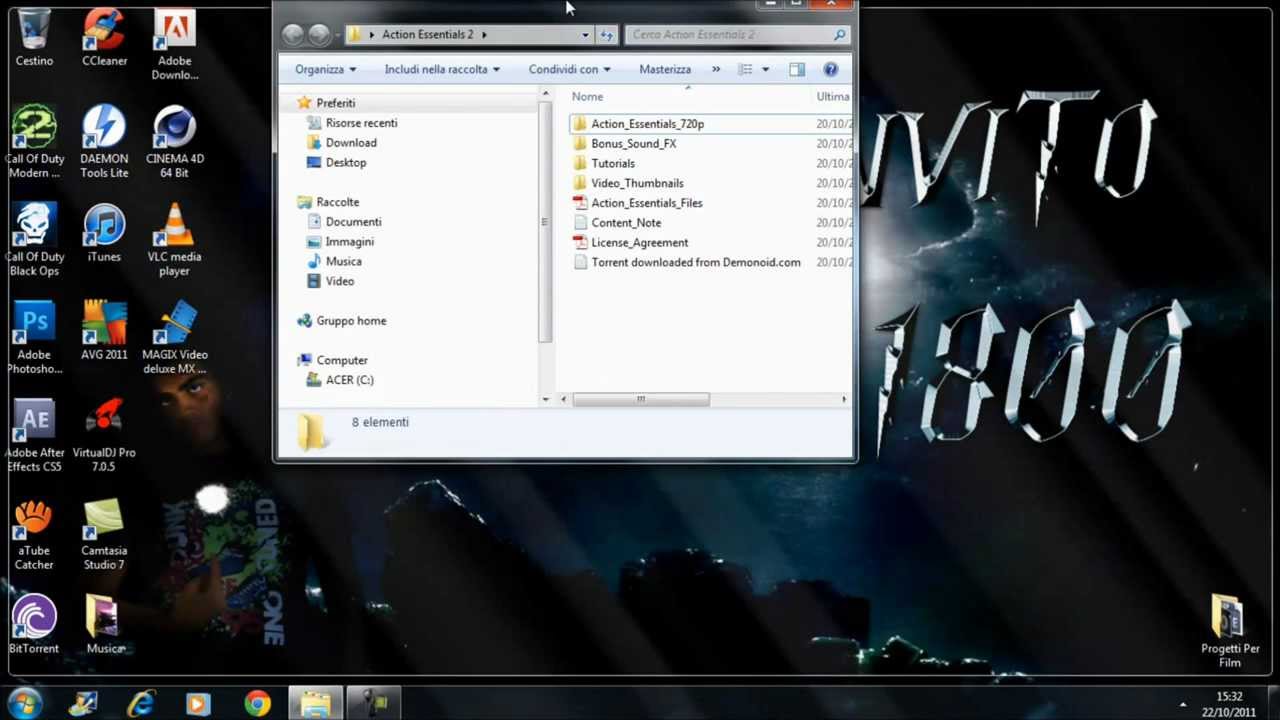Open Adobe After Effects CS5 icon
The height and width of the screenshot is (720, 1280).
(34, 436)
